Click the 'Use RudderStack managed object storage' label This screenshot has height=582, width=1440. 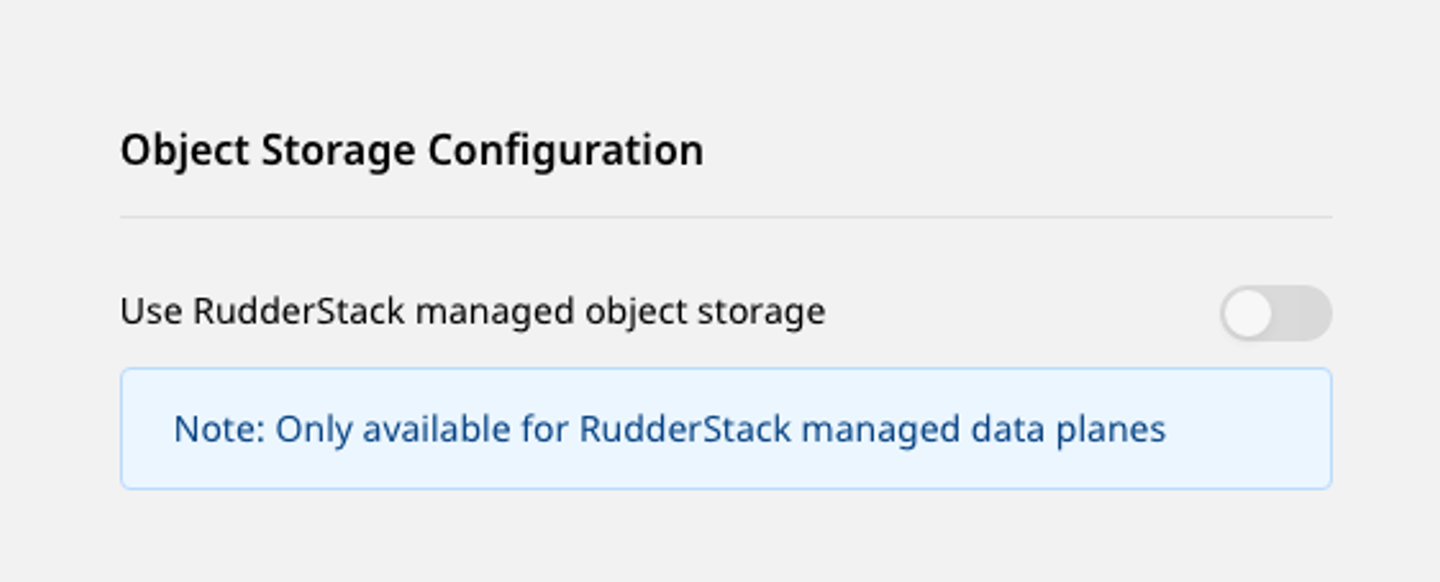[x=472, y=312]
